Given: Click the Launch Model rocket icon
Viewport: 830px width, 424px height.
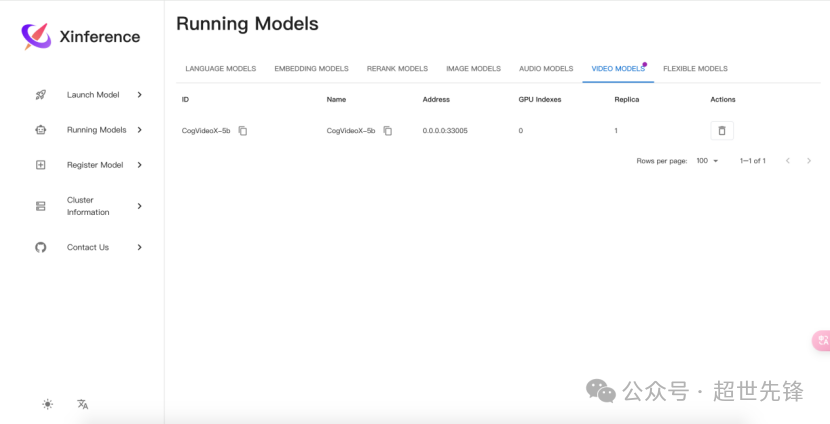Looking at the screenshot, I should click(x=41, y=95).
